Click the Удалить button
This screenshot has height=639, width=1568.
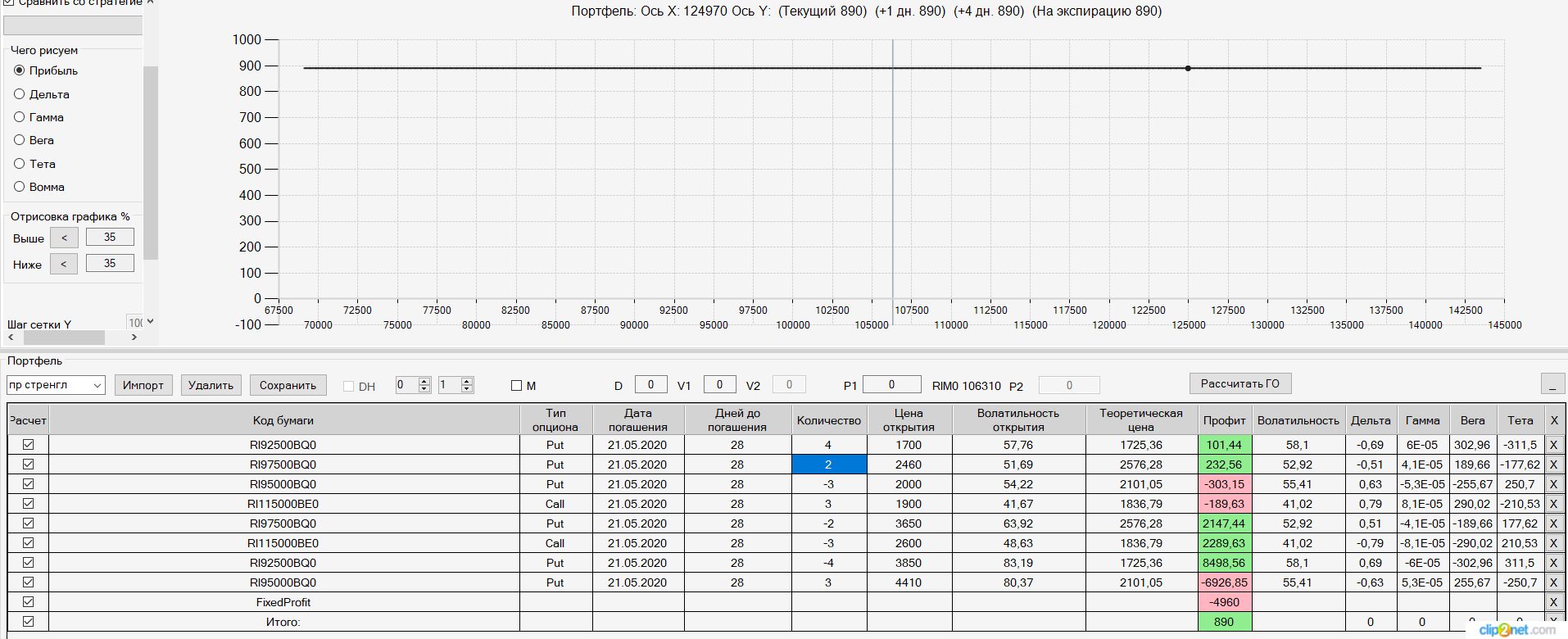[211, 385]
